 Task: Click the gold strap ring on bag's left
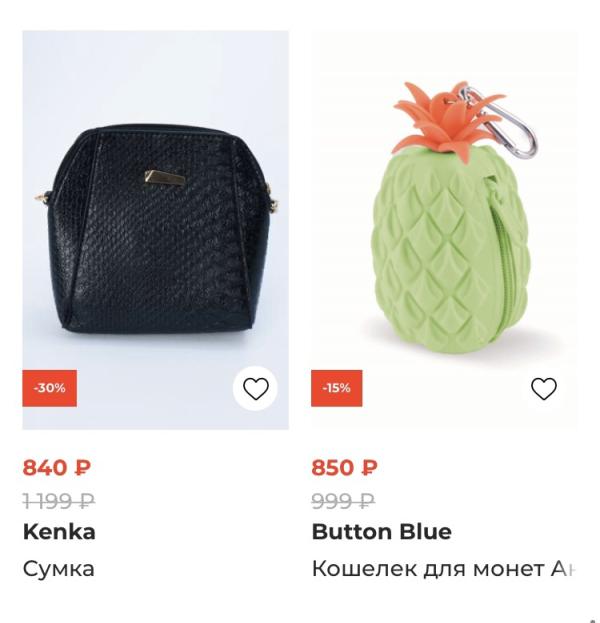point(42,197)
